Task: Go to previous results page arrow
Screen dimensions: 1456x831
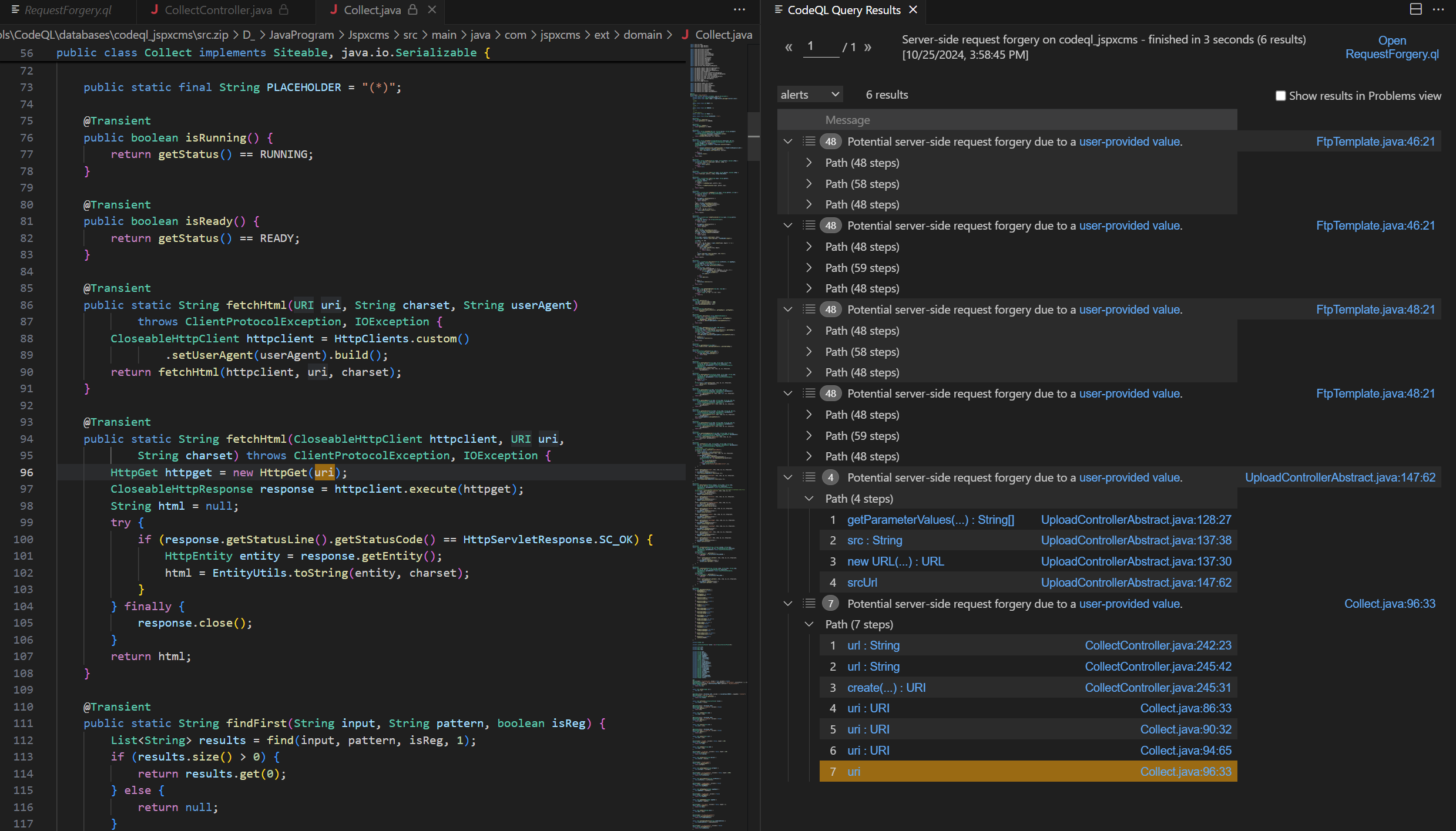Action: (789, 47)
